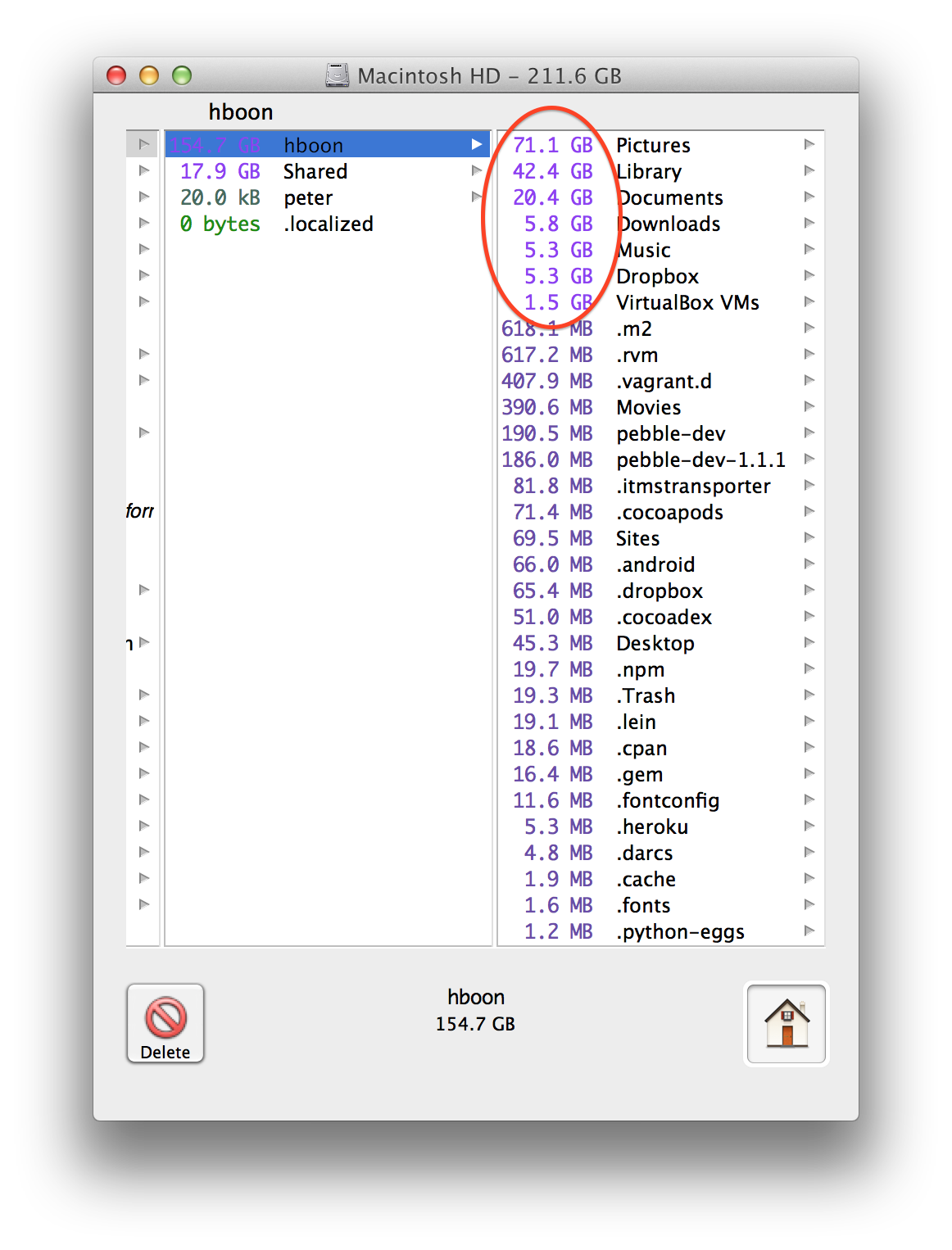This screenshot has width=952, height=1250.
Task: Select the Documents folder
Action: pyautogui.click(x=661, y=197)
